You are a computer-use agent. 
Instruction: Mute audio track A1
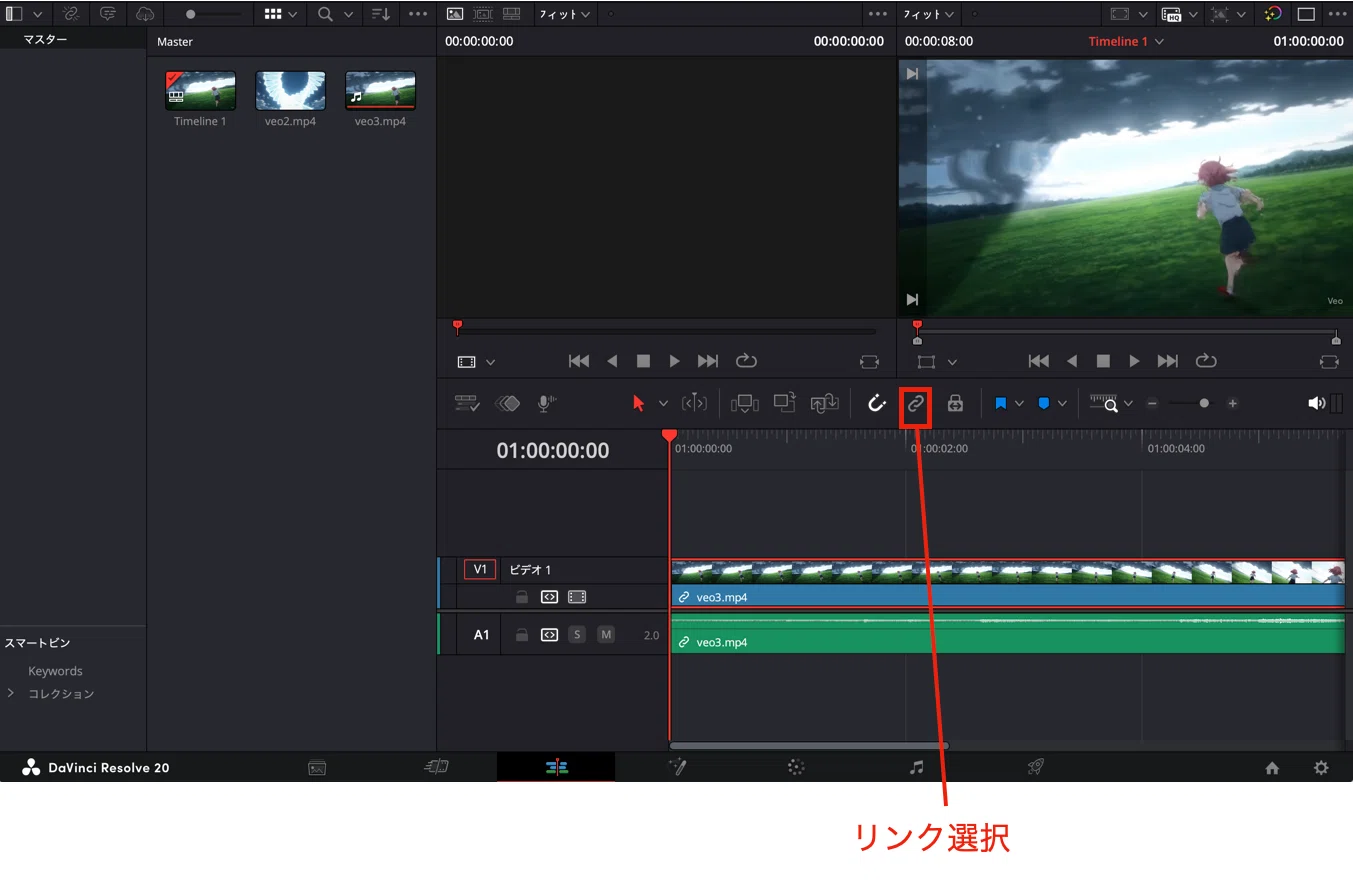pyautogui.click(x=606, y=635)
